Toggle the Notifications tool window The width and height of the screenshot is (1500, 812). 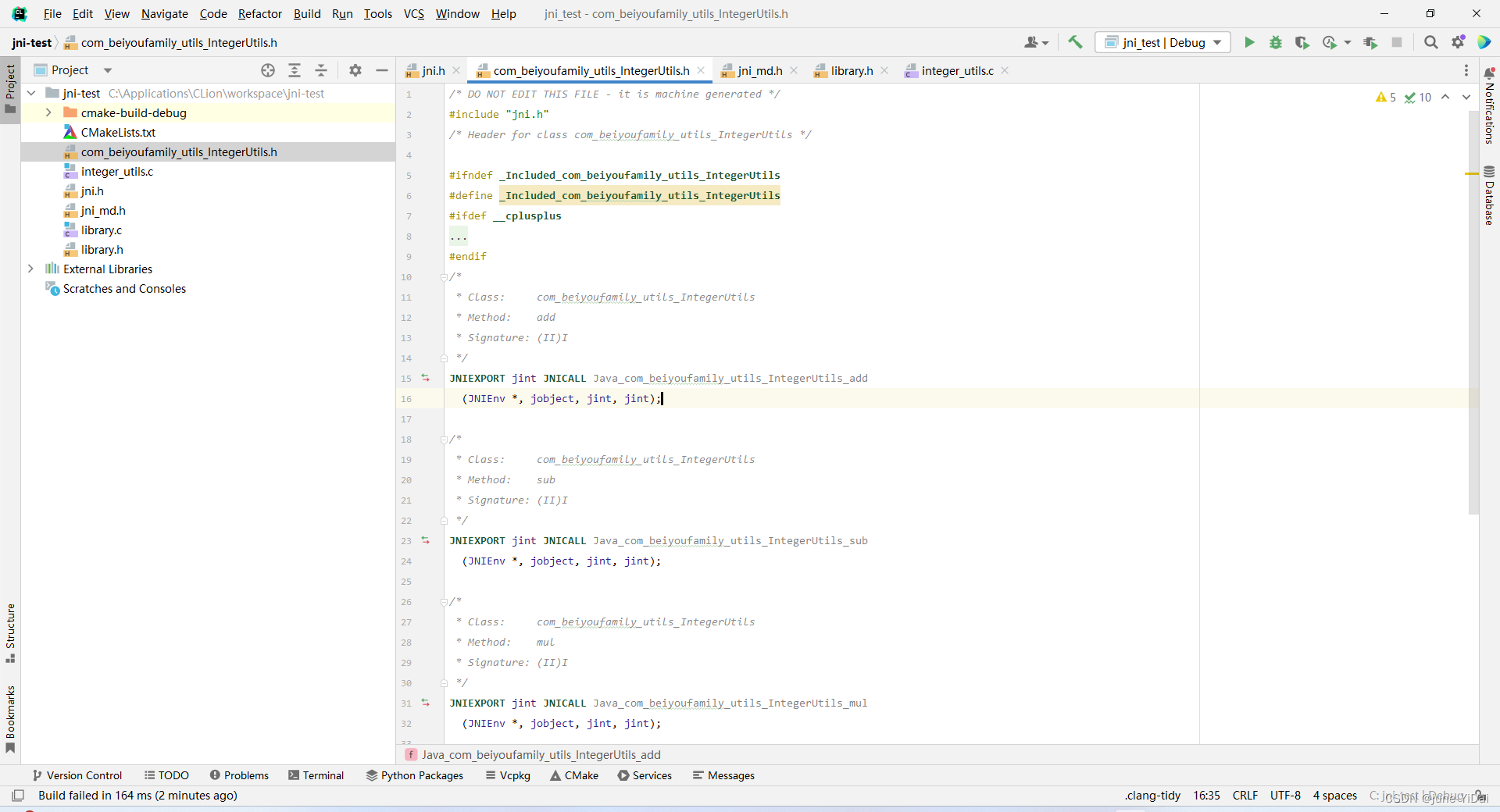pos(1489,106)
